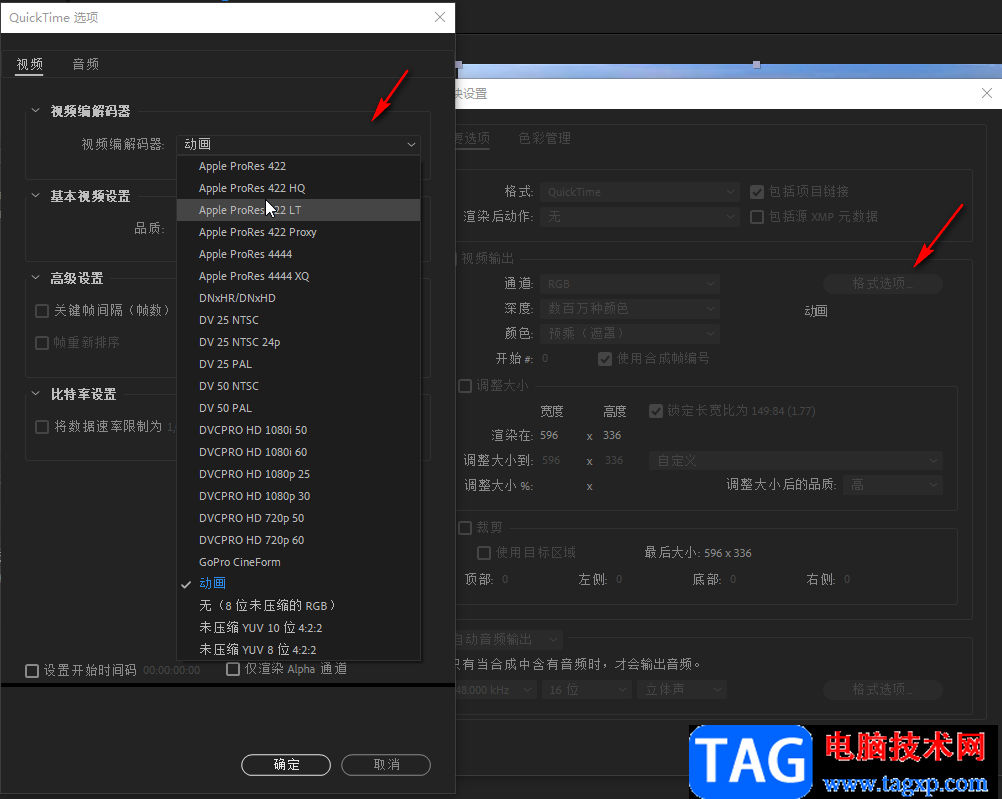Select DNxHR/DNxHD from codec list
The width and height of the screenshot is (1002, 799).
coord(298,298)
